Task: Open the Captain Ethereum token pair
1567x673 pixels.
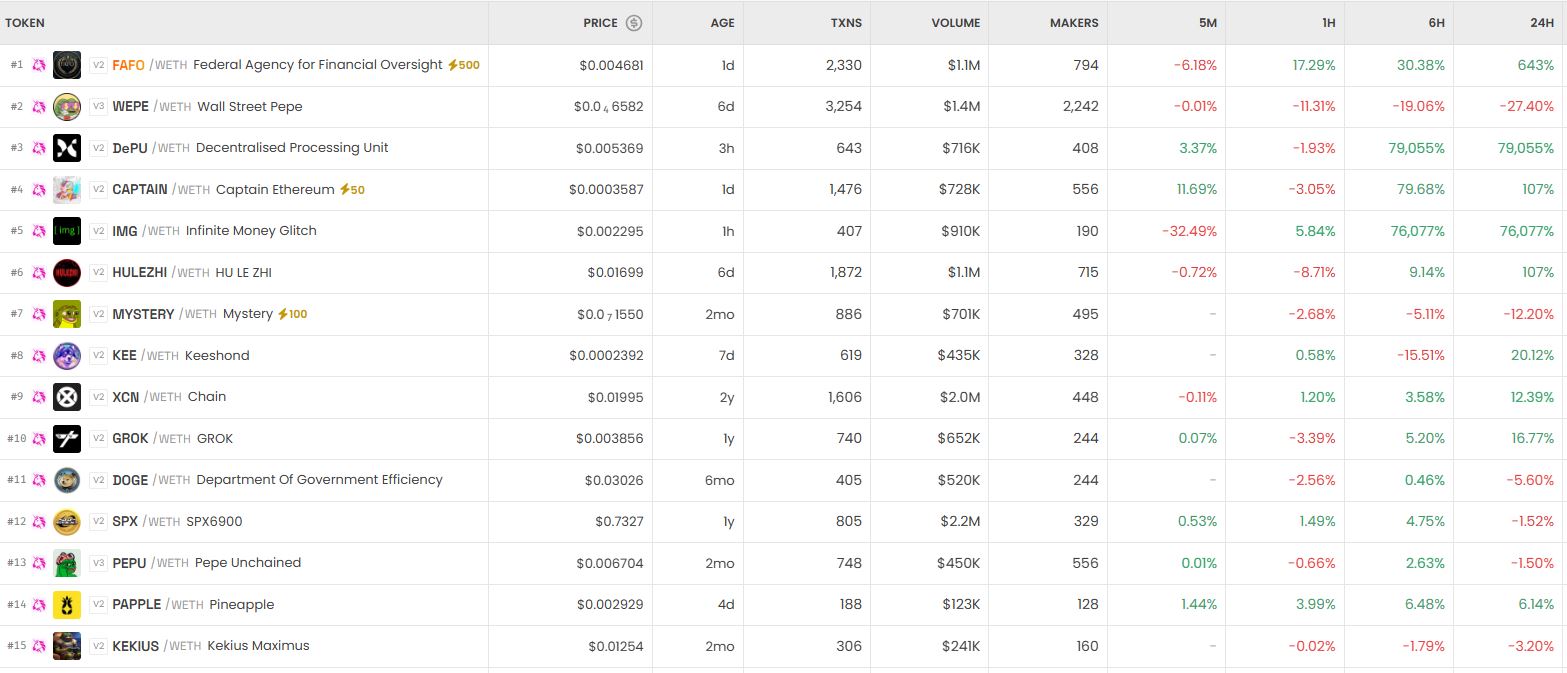Action: [275, 190]
